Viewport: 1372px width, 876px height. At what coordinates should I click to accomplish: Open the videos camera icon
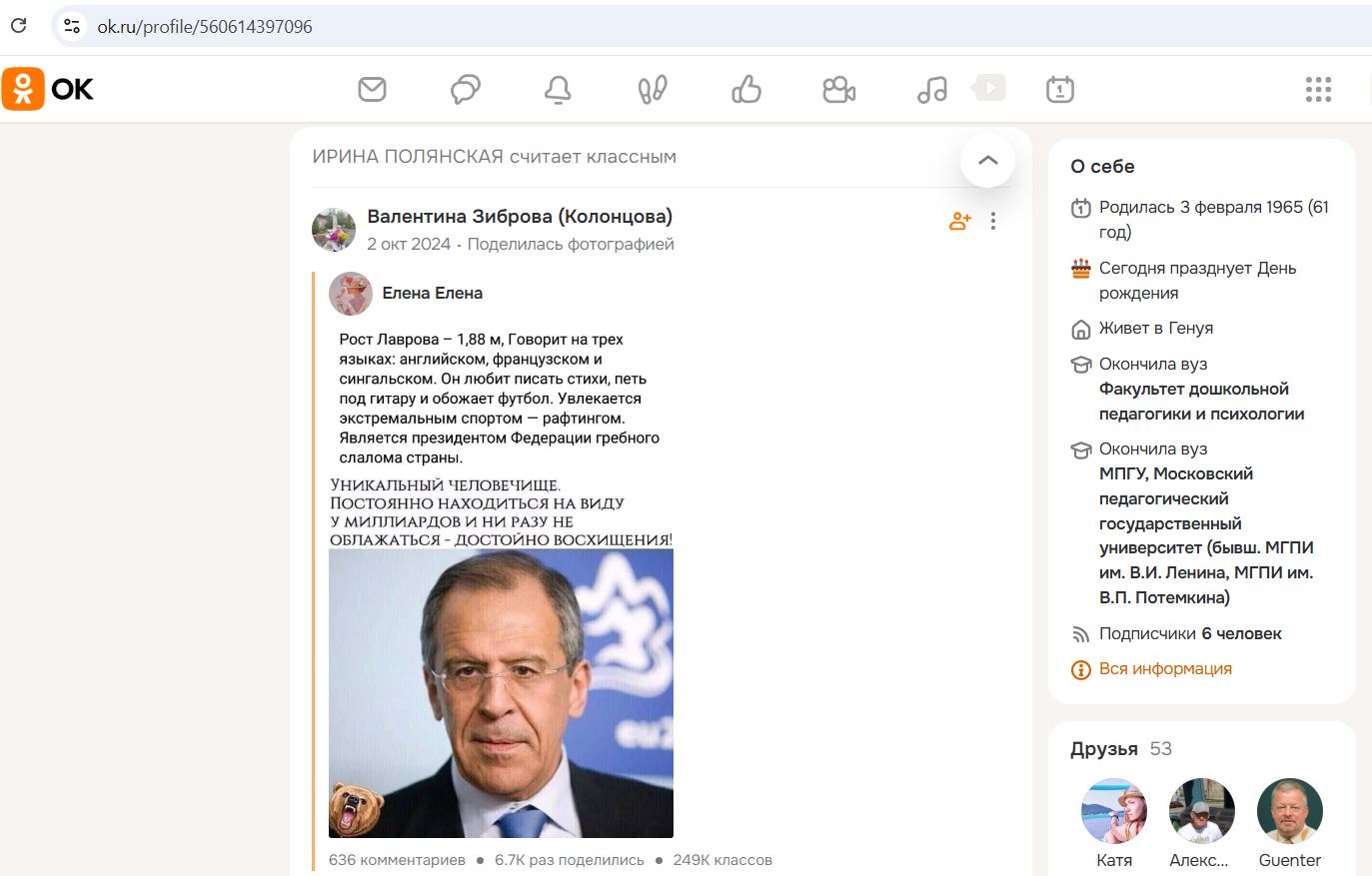[x=838, y=89]
